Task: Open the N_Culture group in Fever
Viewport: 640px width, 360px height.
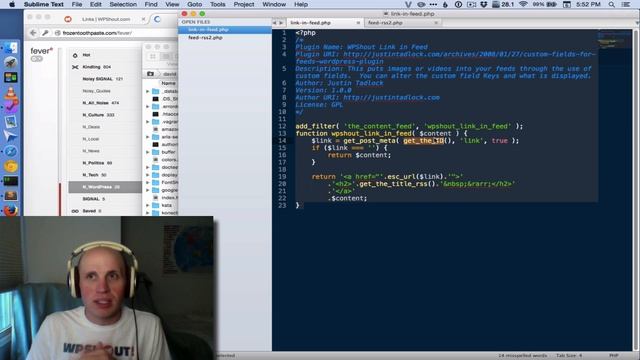Action: pos(105,115)
